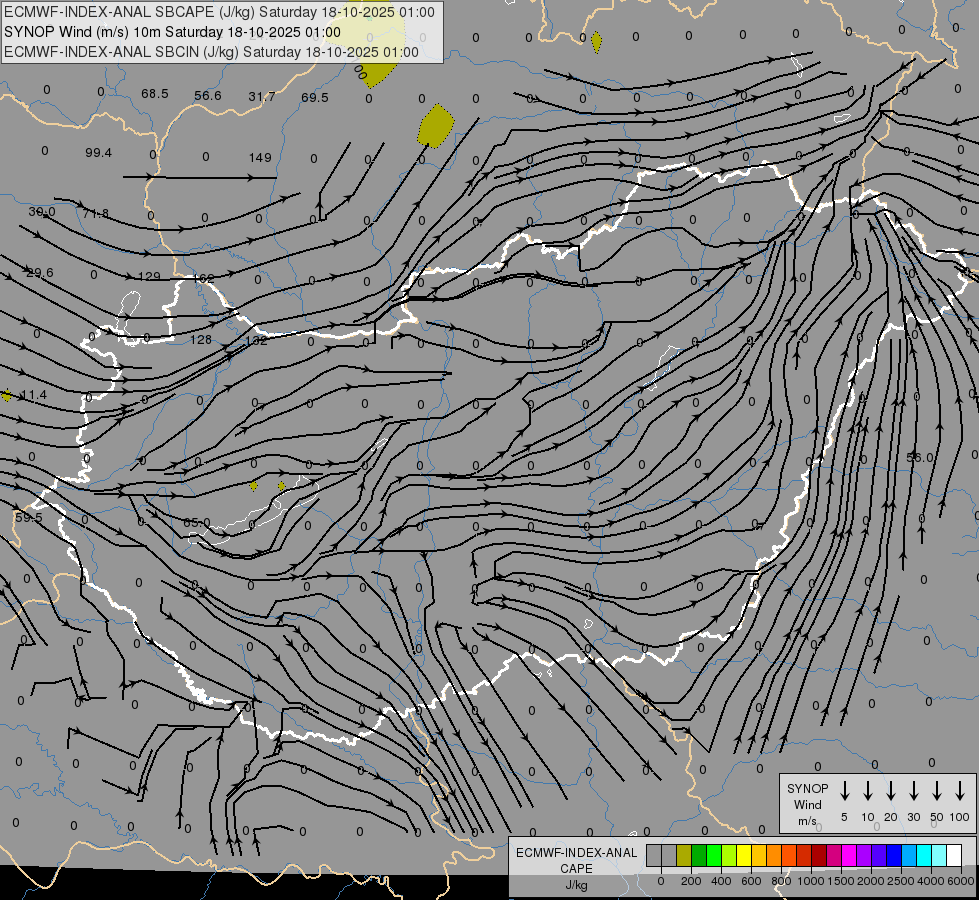Click the 128 value on map
Screen dimensions: 979x900
pyautogui.click(x=201, y=340)
